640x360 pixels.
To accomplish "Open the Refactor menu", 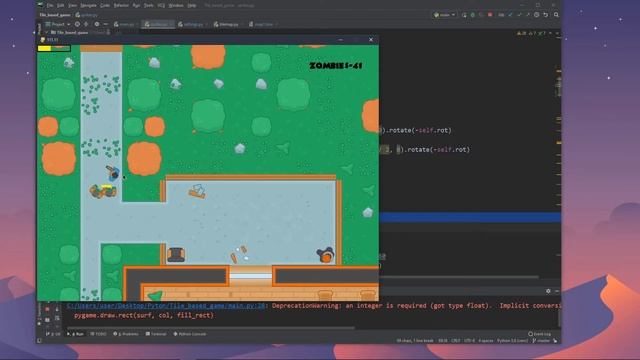I will [121, 6].
